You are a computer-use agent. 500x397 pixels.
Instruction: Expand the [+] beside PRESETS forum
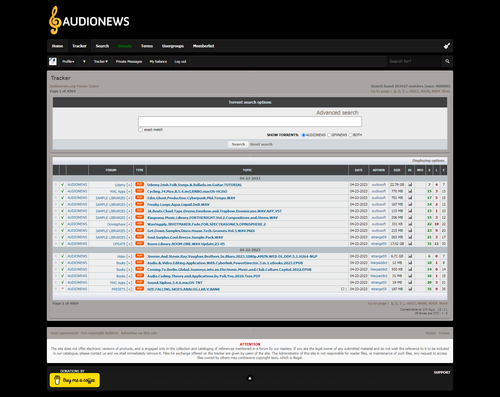click(x=129, y=289)
